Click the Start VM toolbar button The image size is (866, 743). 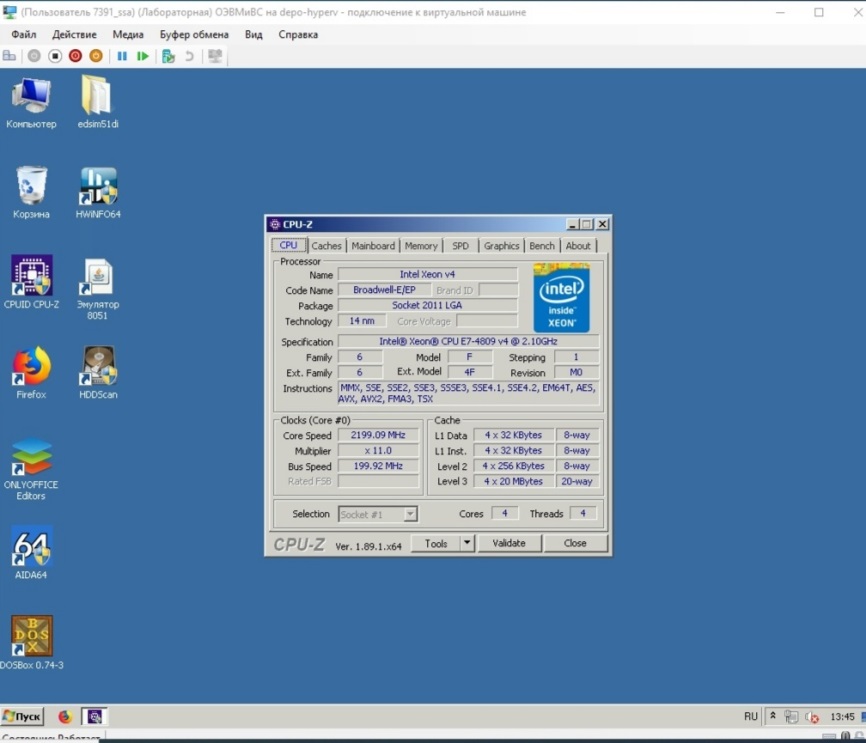34,56
